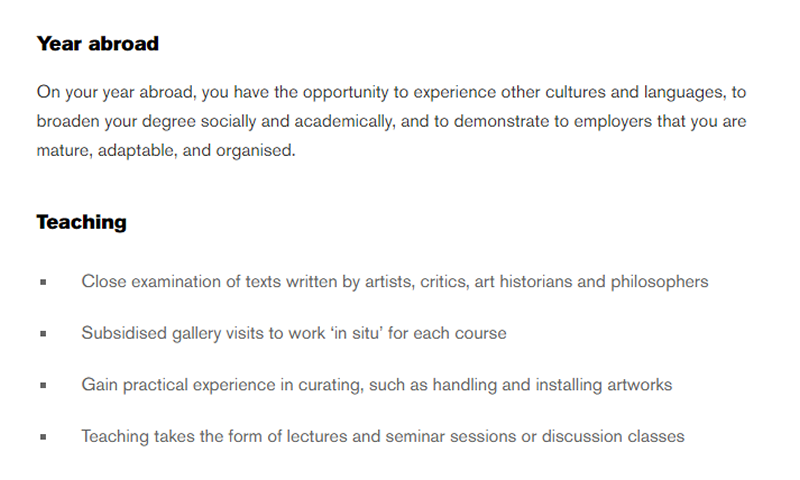This screenshot has width=800, height=480.
Task: Click the 'Teaching' heading
Action: coord(82,223)
